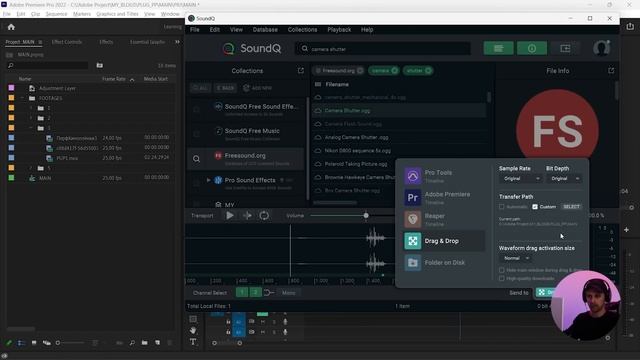Remove the 'shutter' search tag
This screenshot has height=360, width=640.
(428, 71)
